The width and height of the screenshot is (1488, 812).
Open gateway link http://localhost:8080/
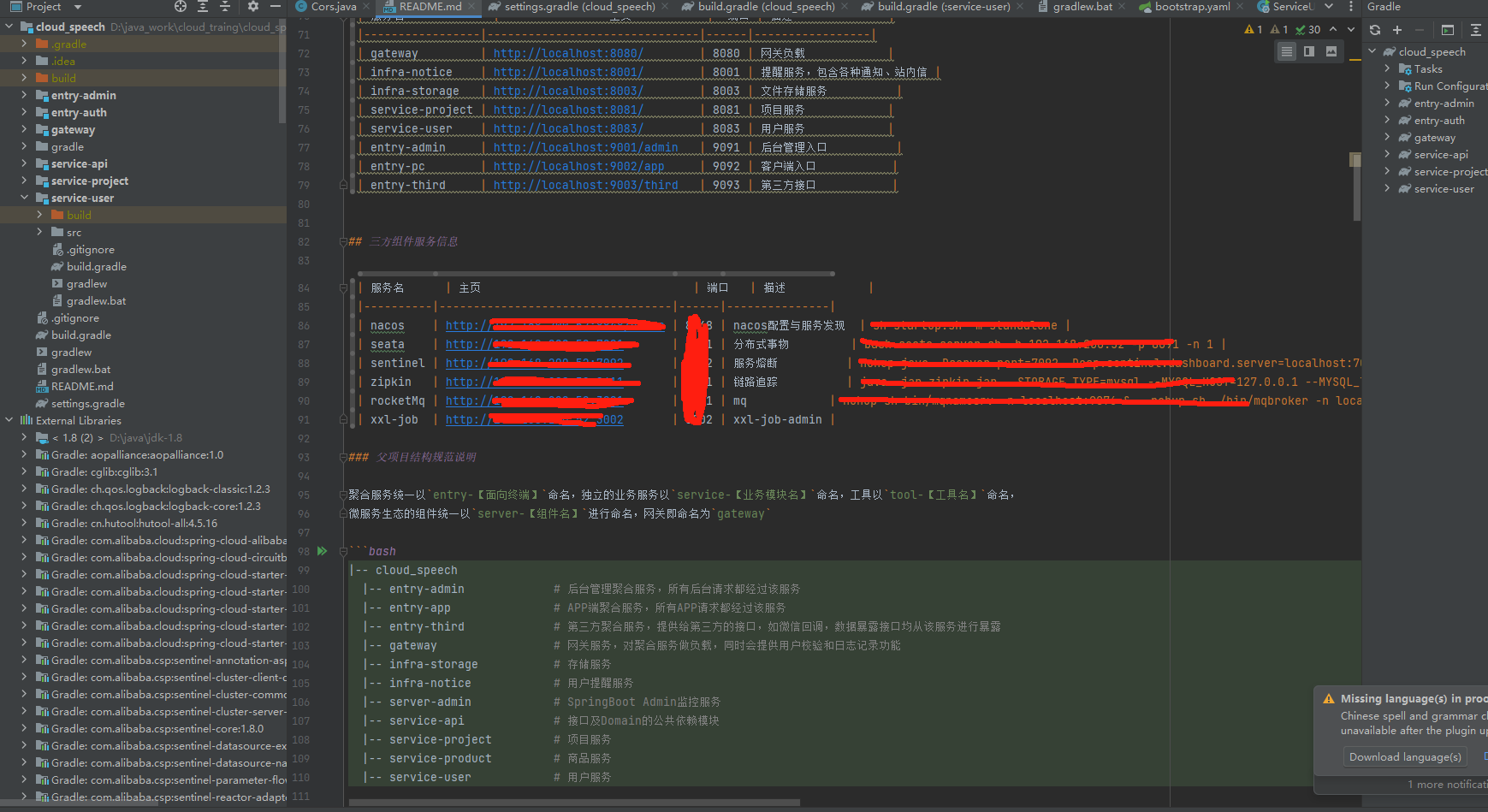568,53
